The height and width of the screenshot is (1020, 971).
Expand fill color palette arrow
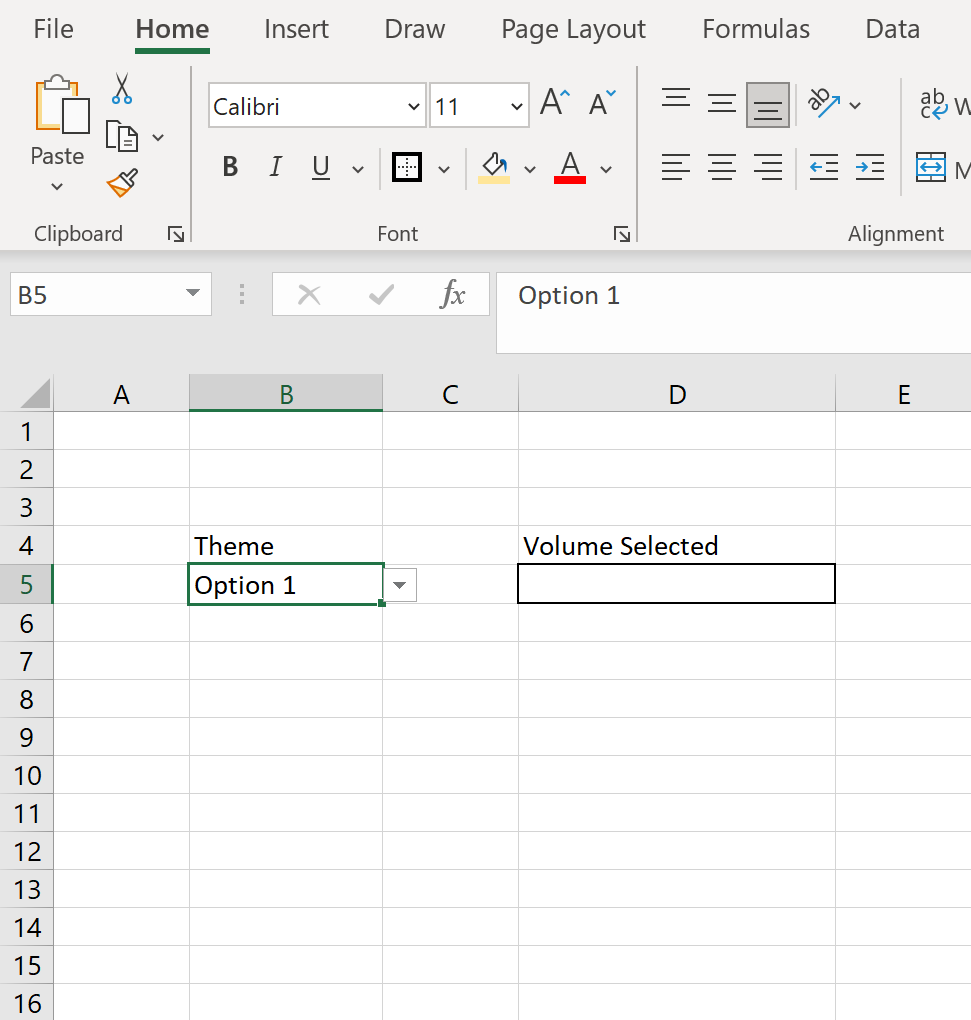click(530, 169)
